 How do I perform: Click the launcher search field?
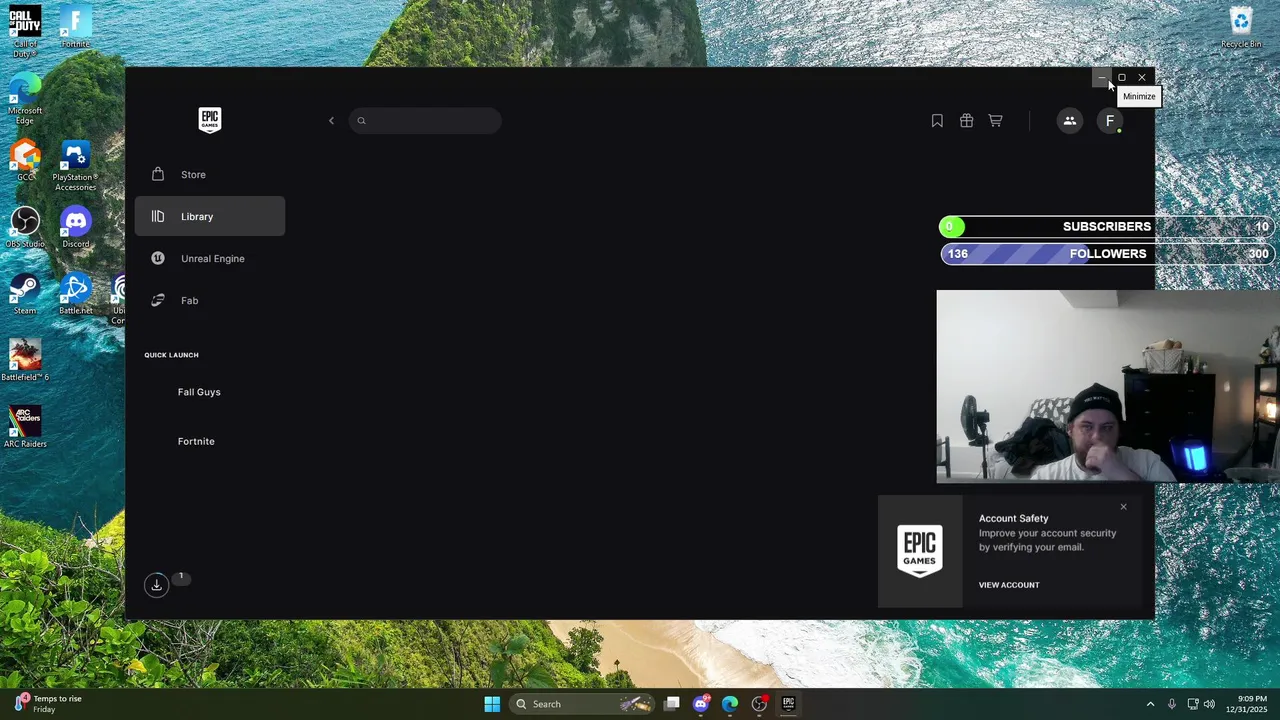[x=425, y=121]
